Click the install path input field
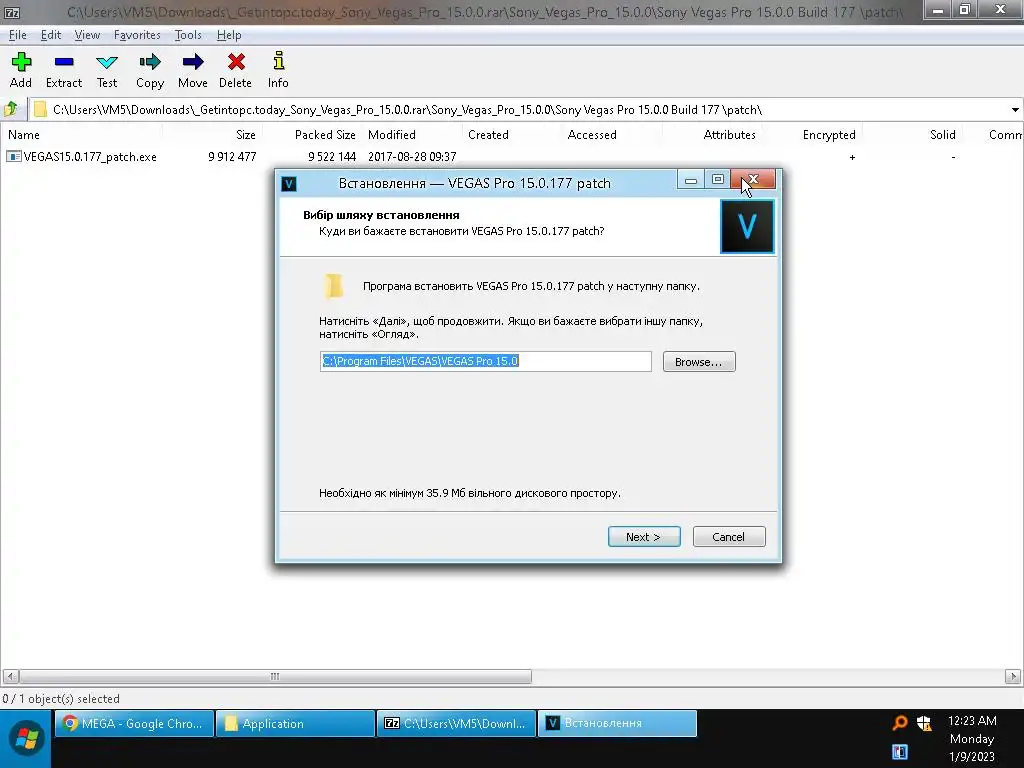The width and height of the screenshot is (1024, 768). tap(485, 361)
